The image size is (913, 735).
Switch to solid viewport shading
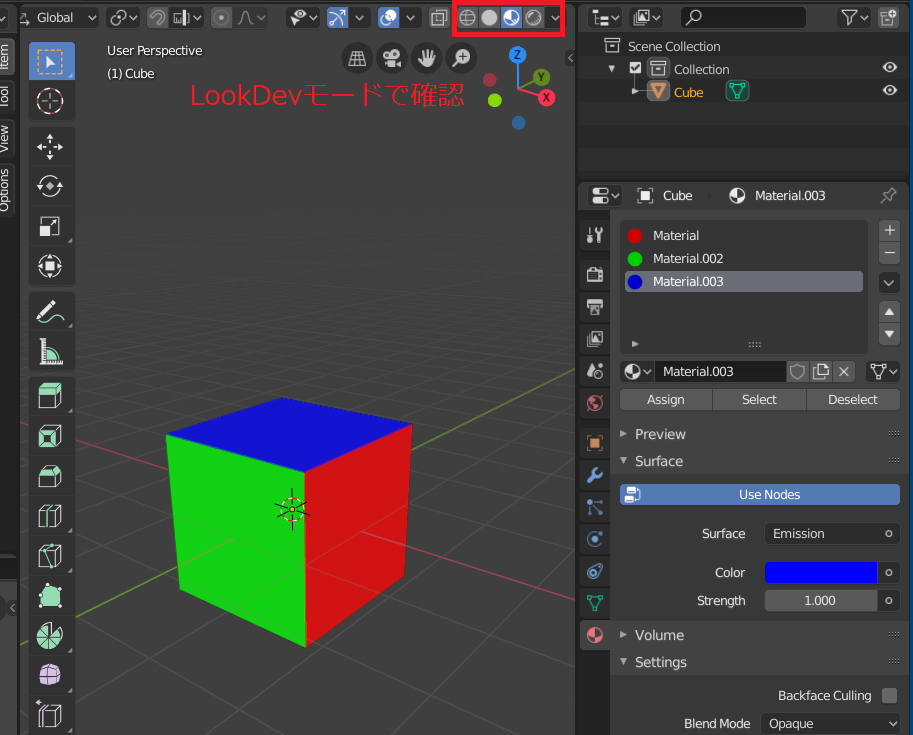[489, 18]
